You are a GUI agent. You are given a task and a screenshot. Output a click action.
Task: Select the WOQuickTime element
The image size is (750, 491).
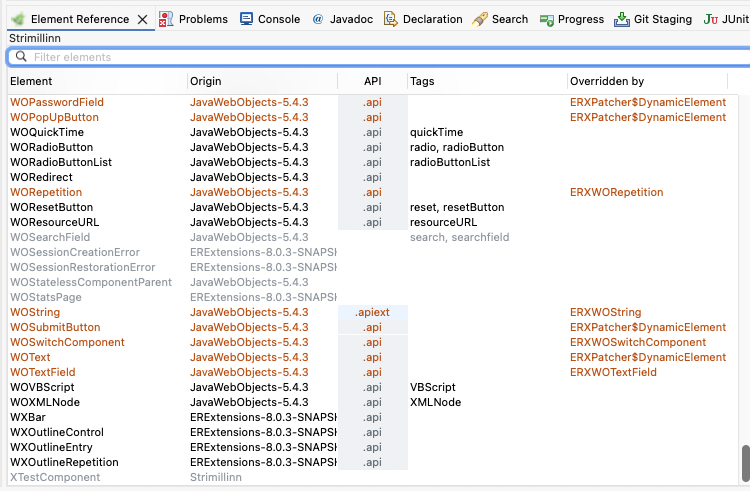[47, 132]
